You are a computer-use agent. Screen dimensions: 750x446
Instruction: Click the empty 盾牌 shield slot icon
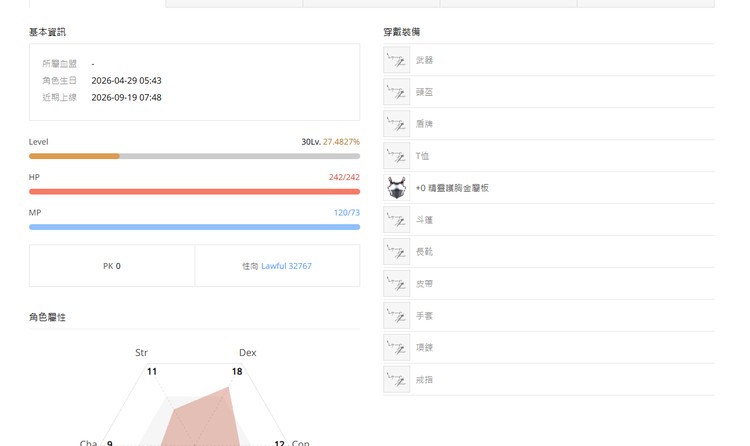click(397, 123)
